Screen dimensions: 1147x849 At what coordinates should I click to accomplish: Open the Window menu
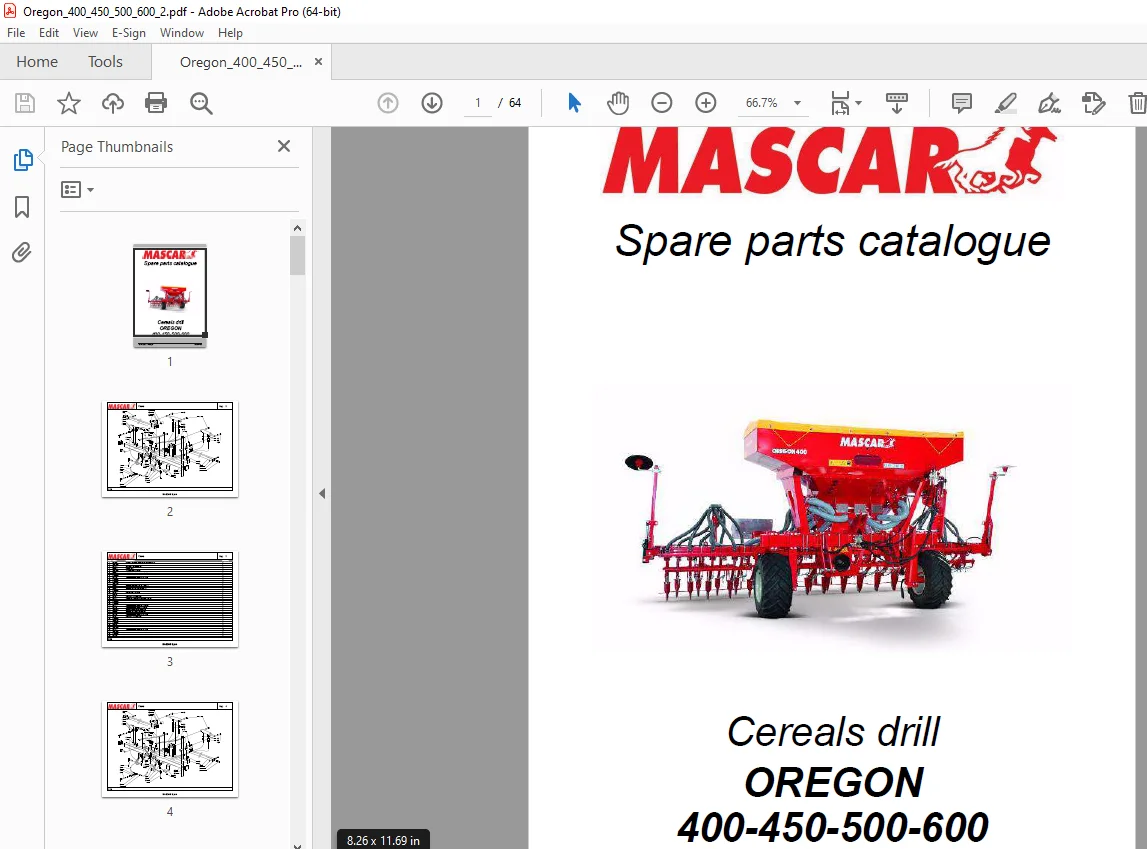pos(181,33)
